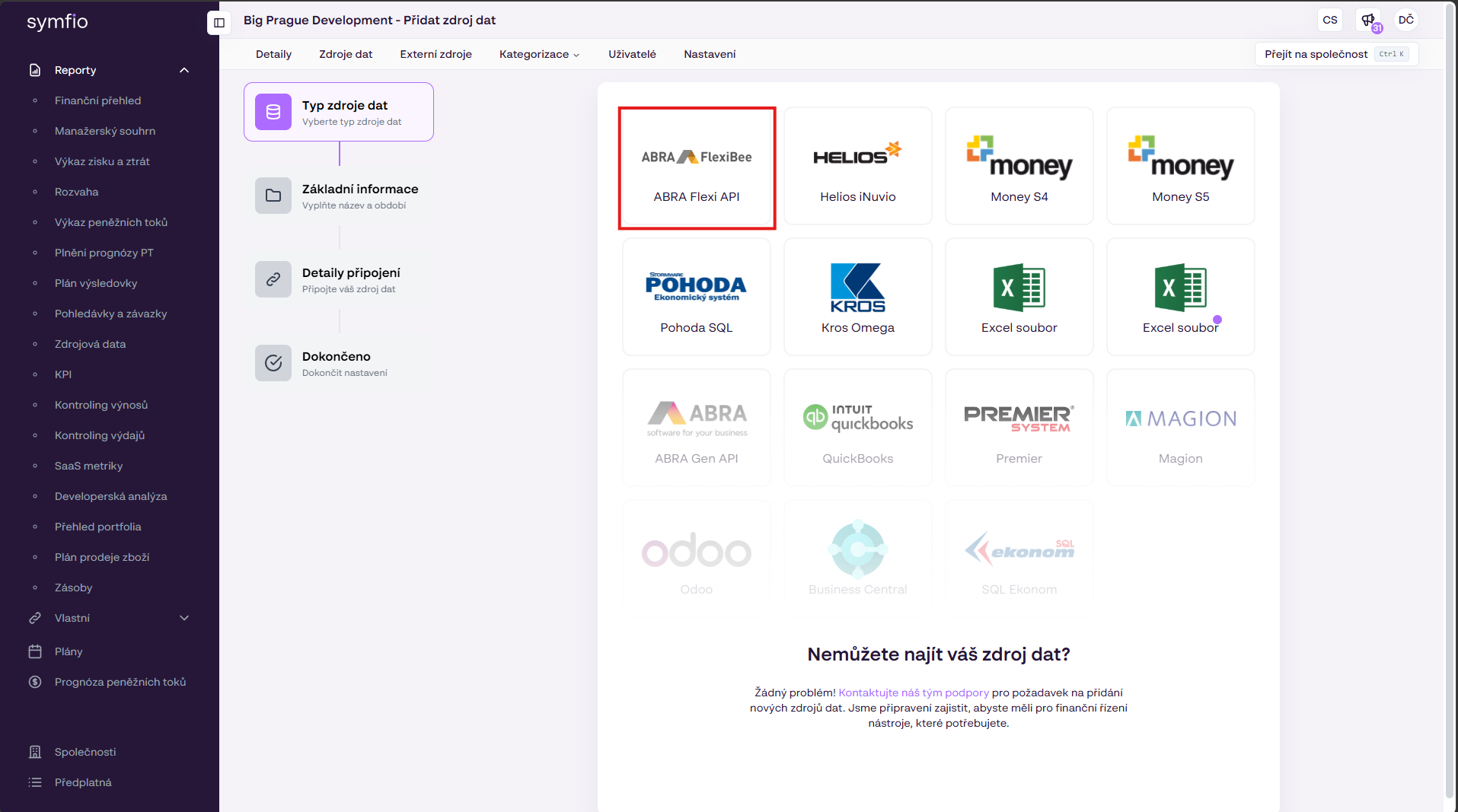Switch to the Zdroje dat tab
This screenshot has height=812, width=1458.
pyautogui.click(x=346, y=54)
